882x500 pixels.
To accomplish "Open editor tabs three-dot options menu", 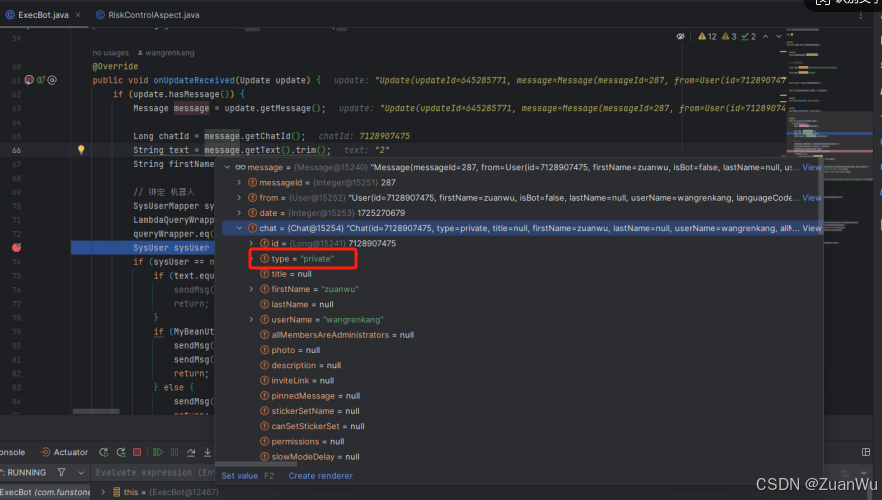I will click(861, 15).
